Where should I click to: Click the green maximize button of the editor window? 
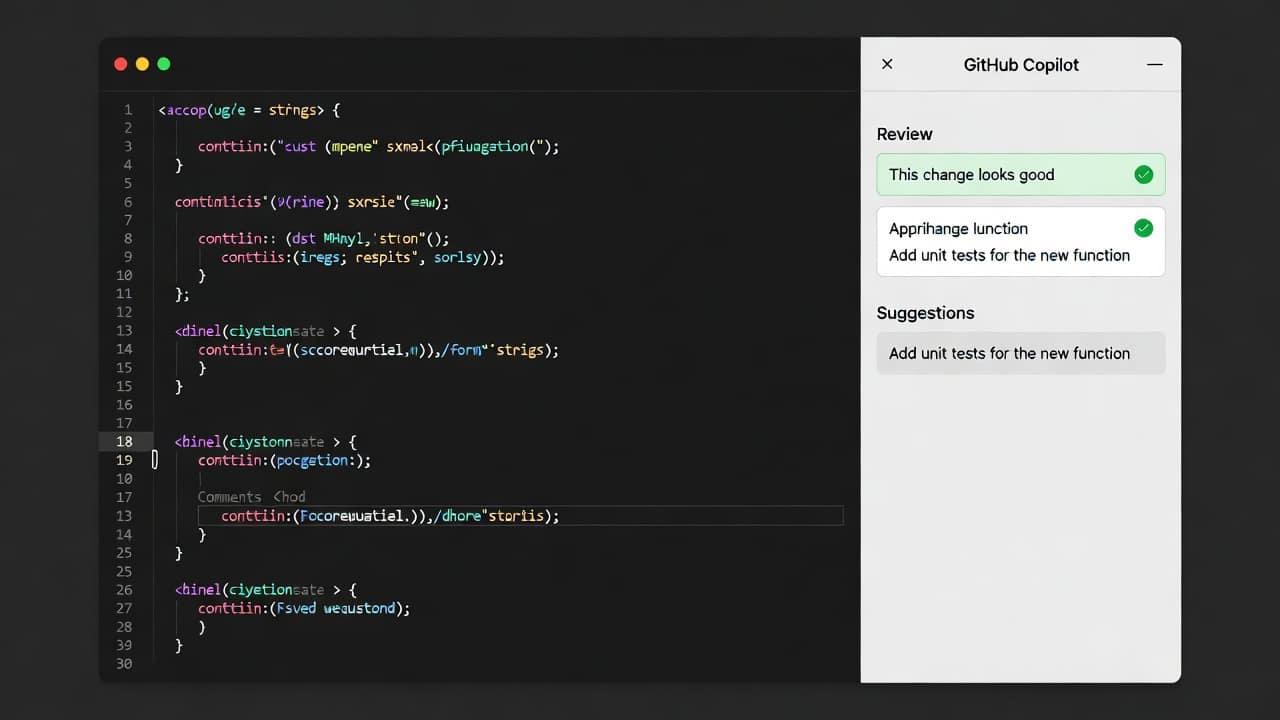click(x=164, y=64)
